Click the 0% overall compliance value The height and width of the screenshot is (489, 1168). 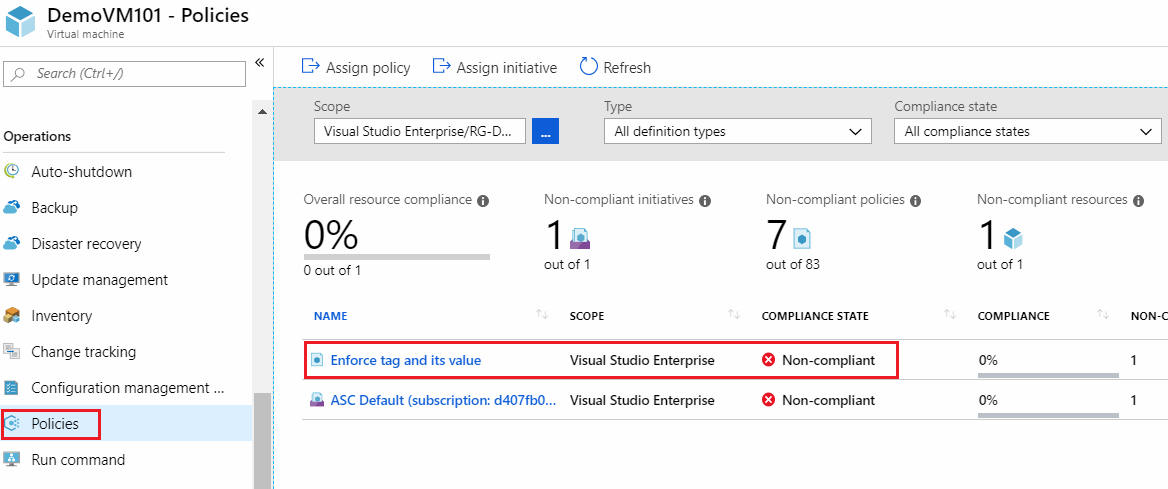tap(331, 235)
